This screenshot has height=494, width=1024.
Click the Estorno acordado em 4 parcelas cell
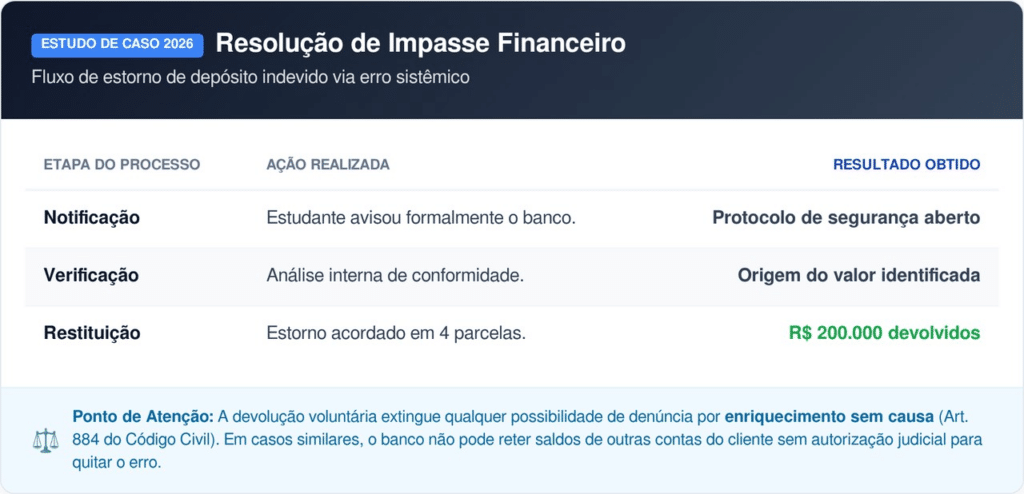click(396, 334)
